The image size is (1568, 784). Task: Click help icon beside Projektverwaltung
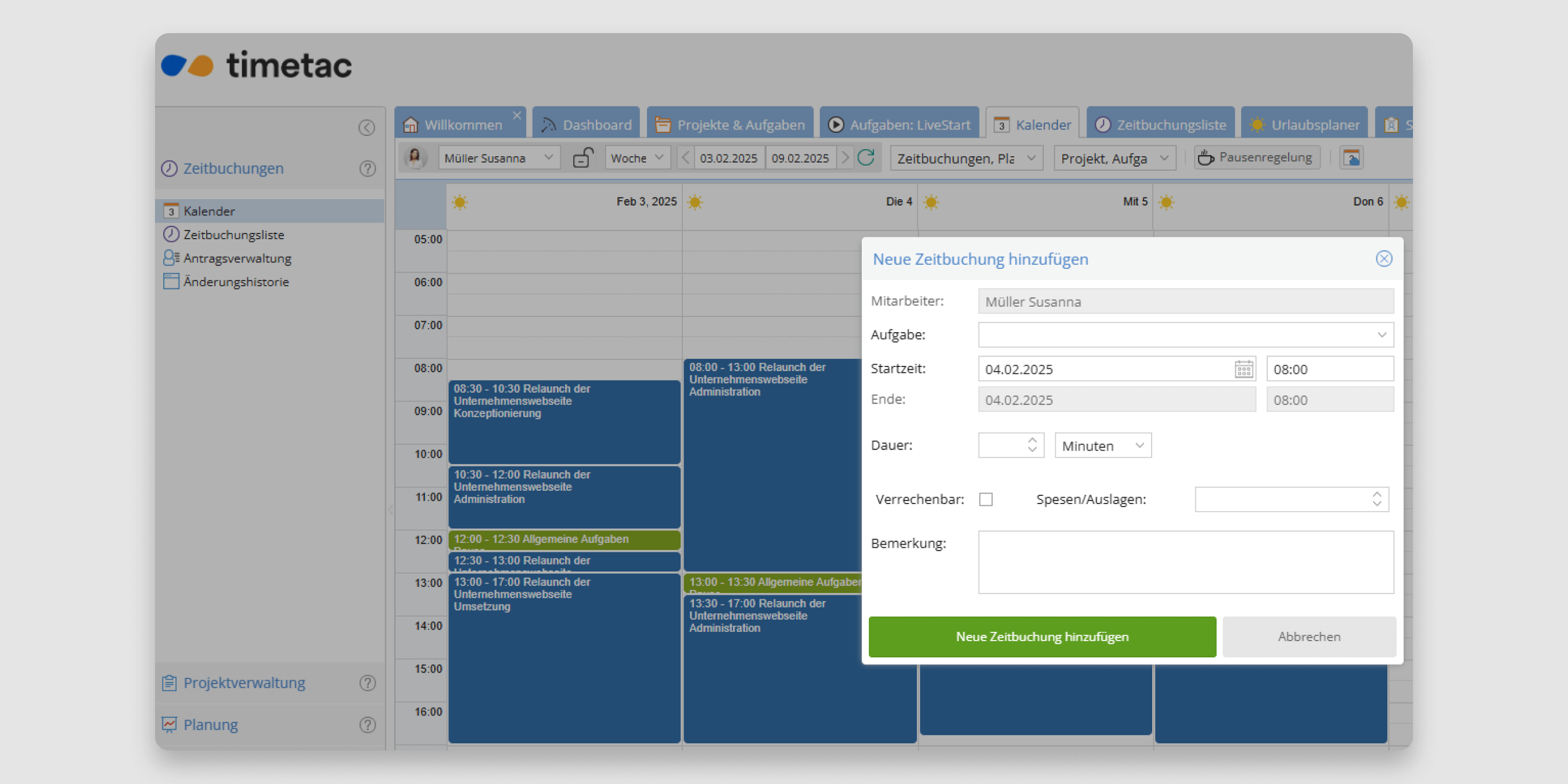point(367,683)
